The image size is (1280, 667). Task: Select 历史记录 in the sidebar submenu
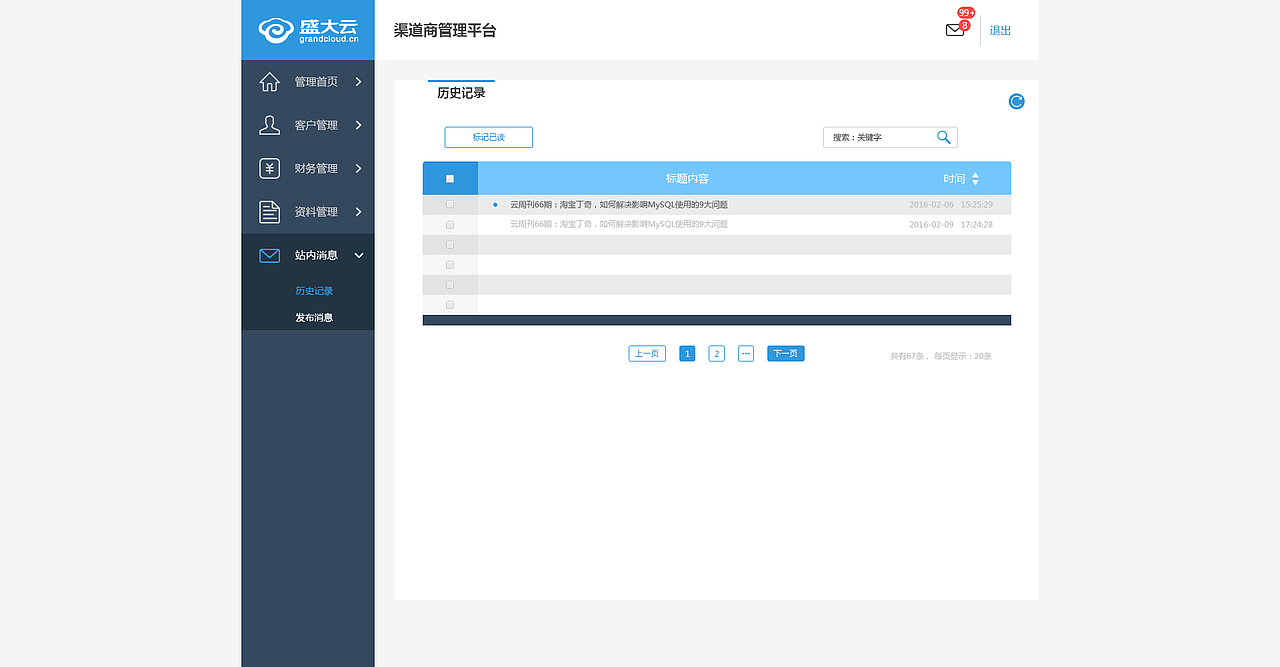tap(314, 291)
